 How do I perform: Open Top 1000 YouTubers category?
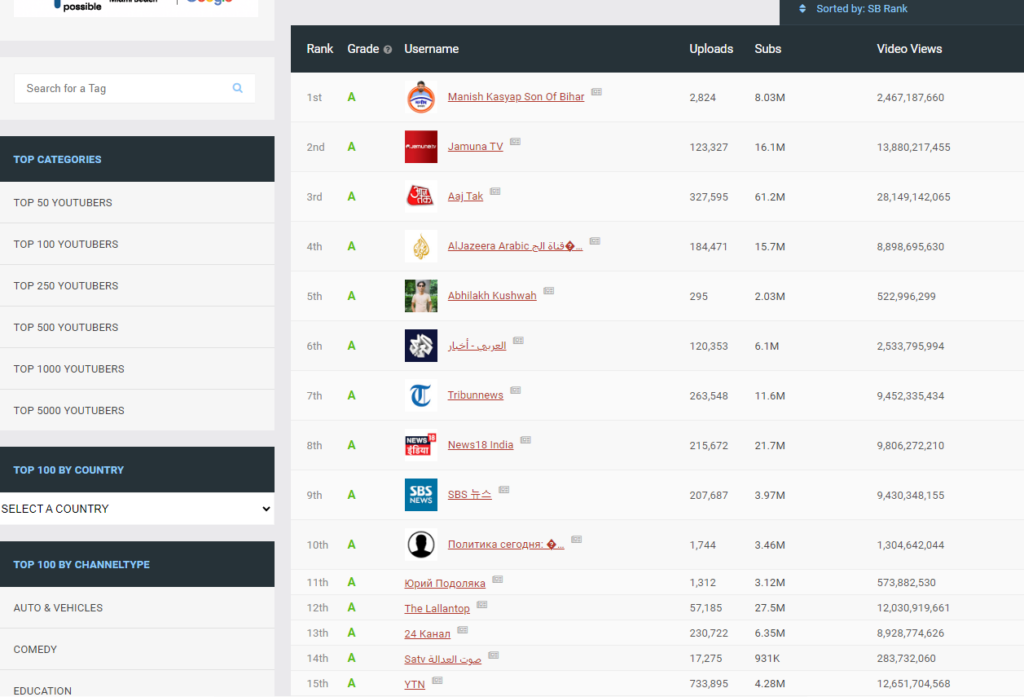pyautogui.click(x=137, y=369)
